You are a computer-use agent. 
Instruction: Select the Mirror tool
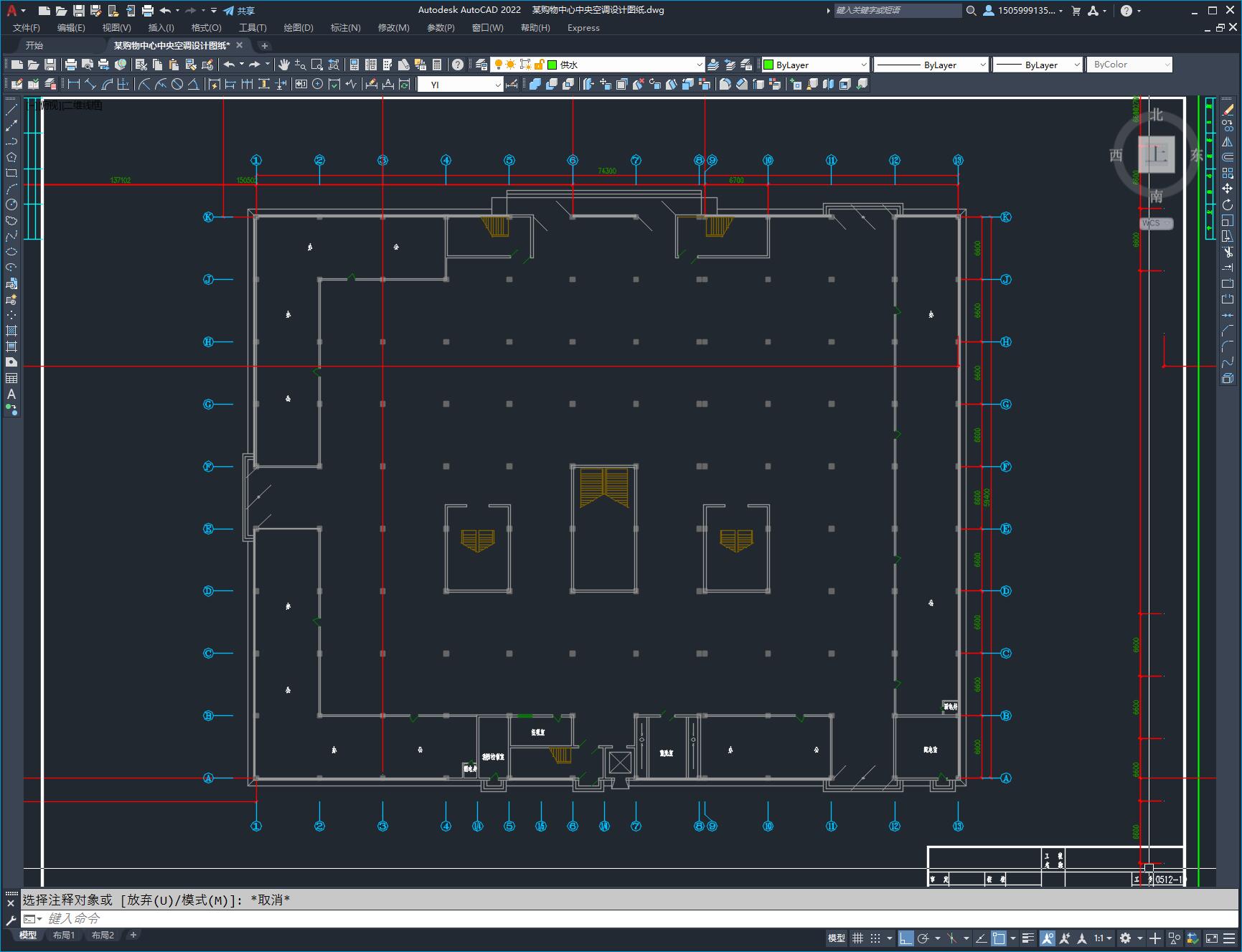click(x=1228, y=141)
